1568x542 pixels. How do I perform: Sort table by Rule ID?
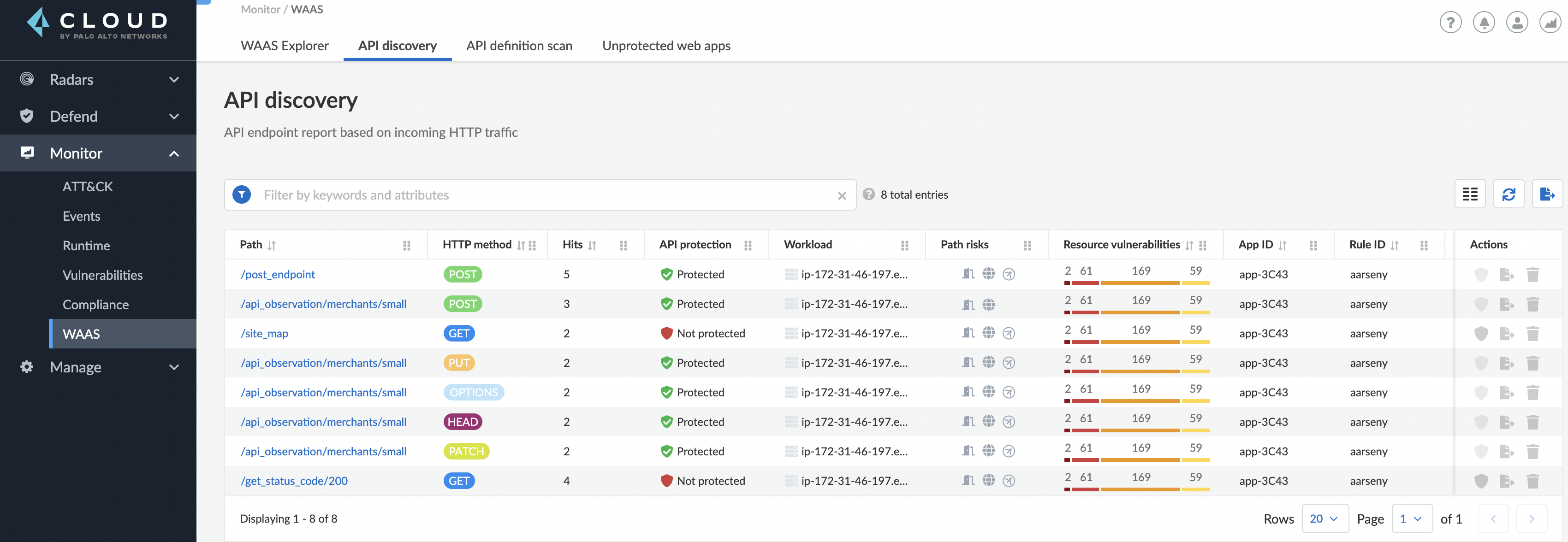(1395, 245)
